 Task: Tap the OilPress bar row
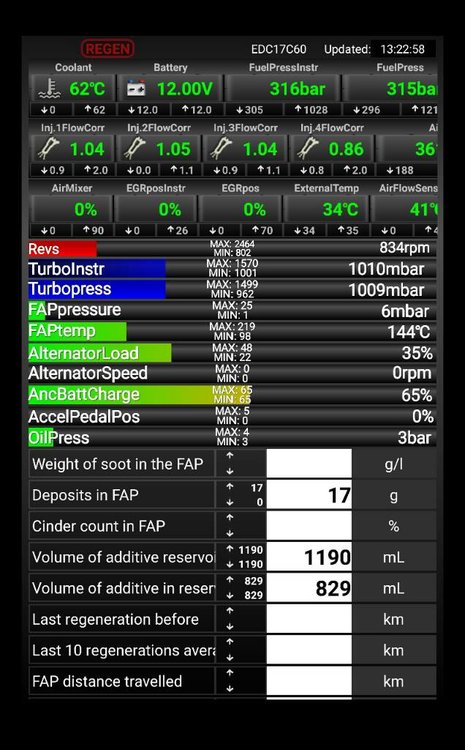coord(232,437)
